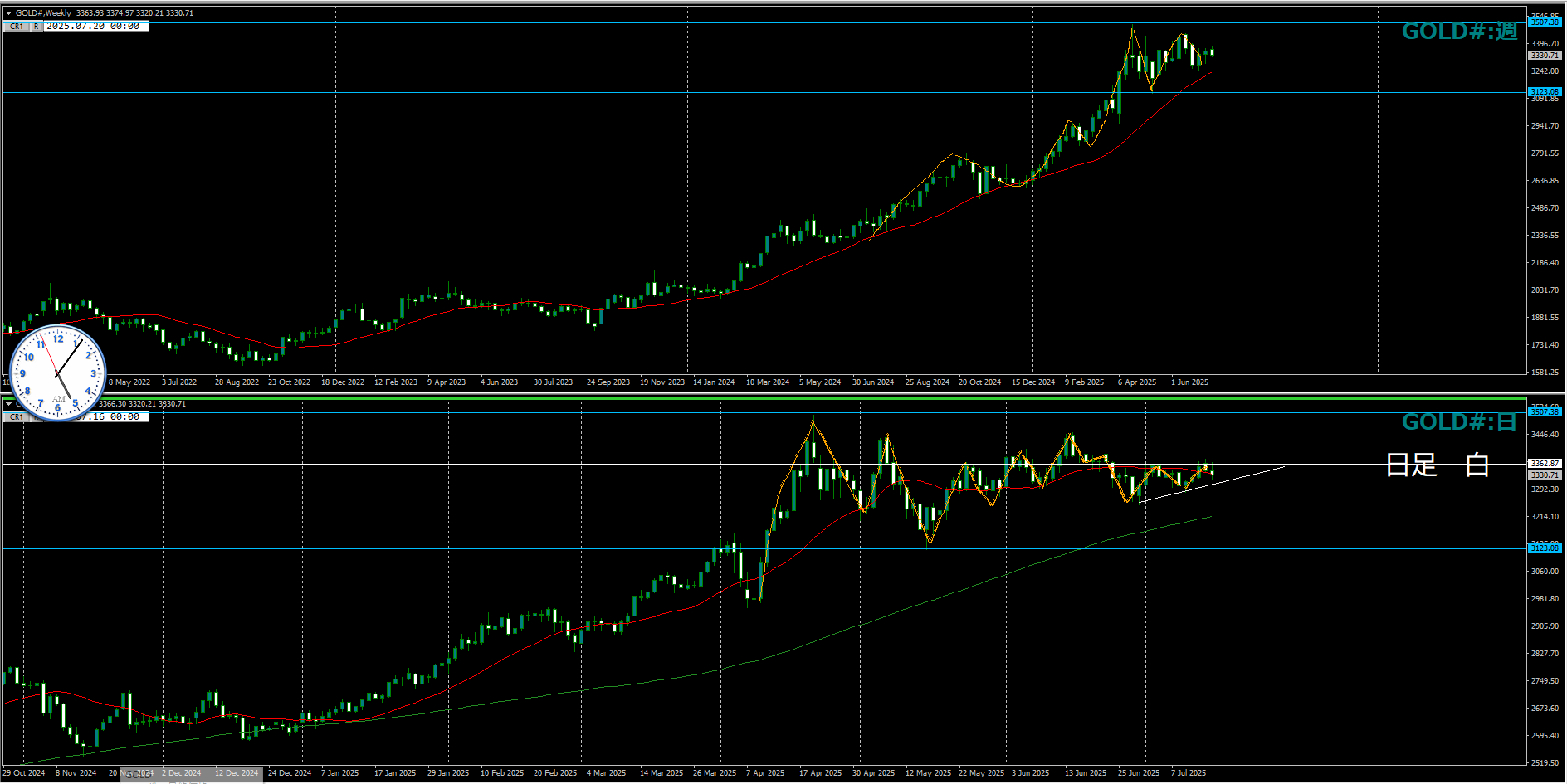Click the 17 Apr 2025 date on daily axis
This screenshot has width=1567, height=784.
tap(820, 773)
